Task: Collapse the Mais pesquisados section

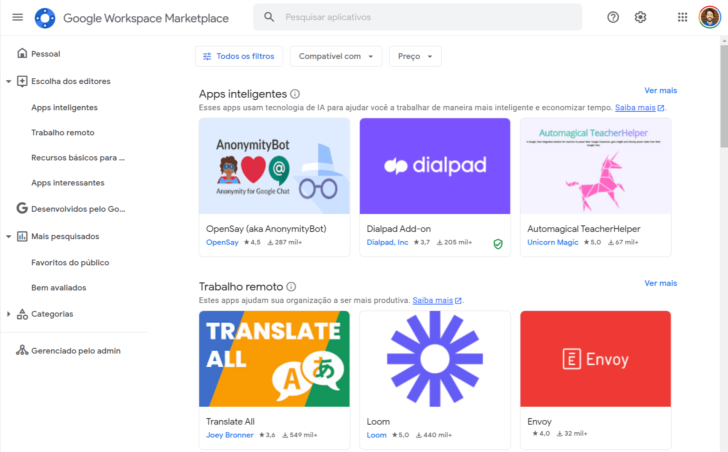Action: (8, 237)
